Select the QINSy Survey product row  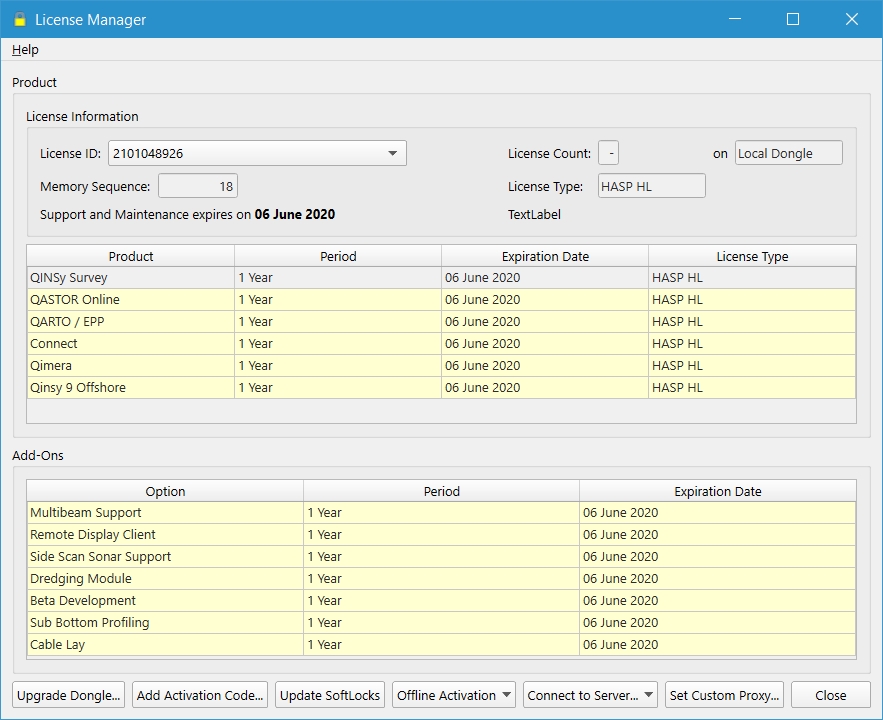[130, 278]
